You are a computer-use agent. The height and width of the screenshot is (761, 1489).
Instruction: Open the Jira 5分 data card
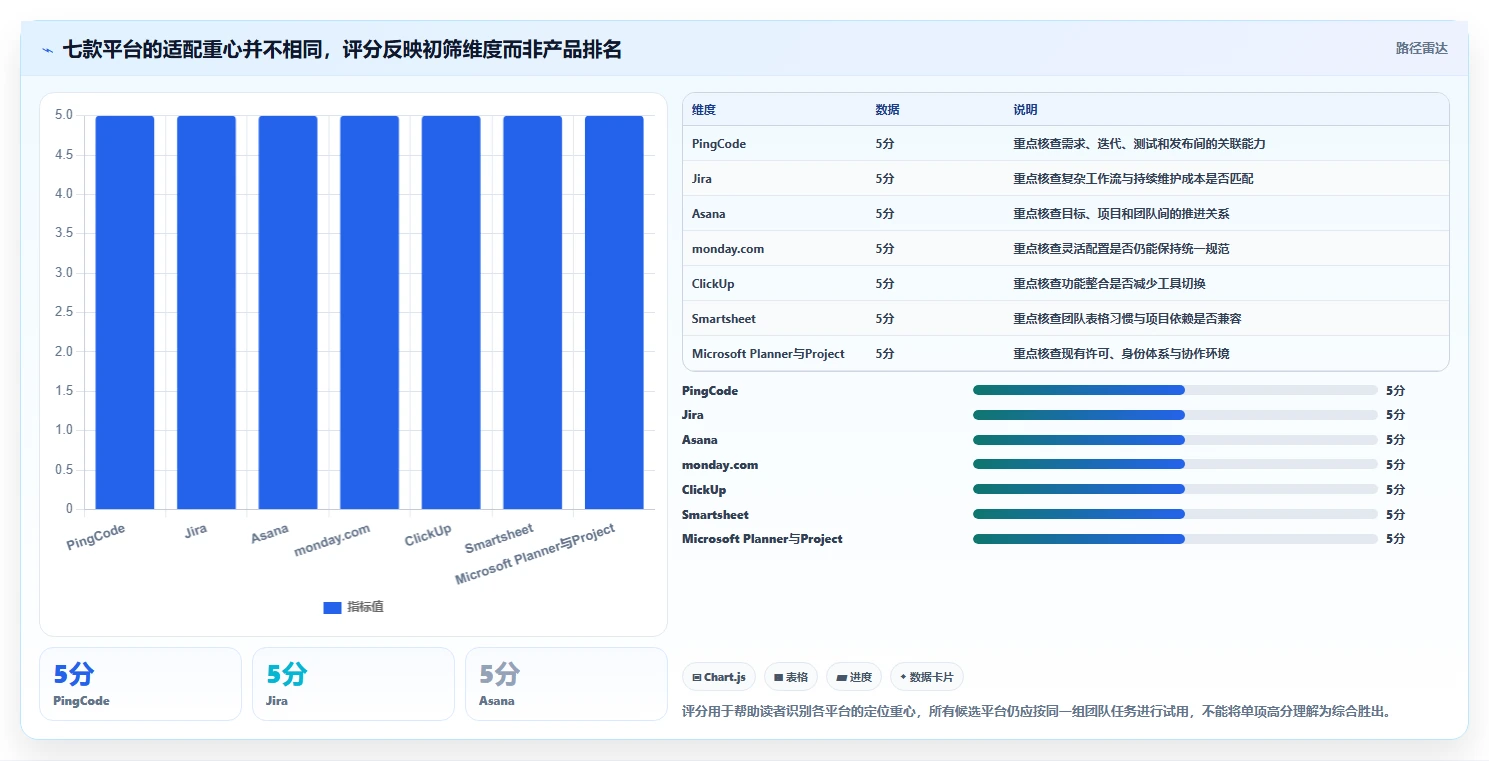coord(353,684)
